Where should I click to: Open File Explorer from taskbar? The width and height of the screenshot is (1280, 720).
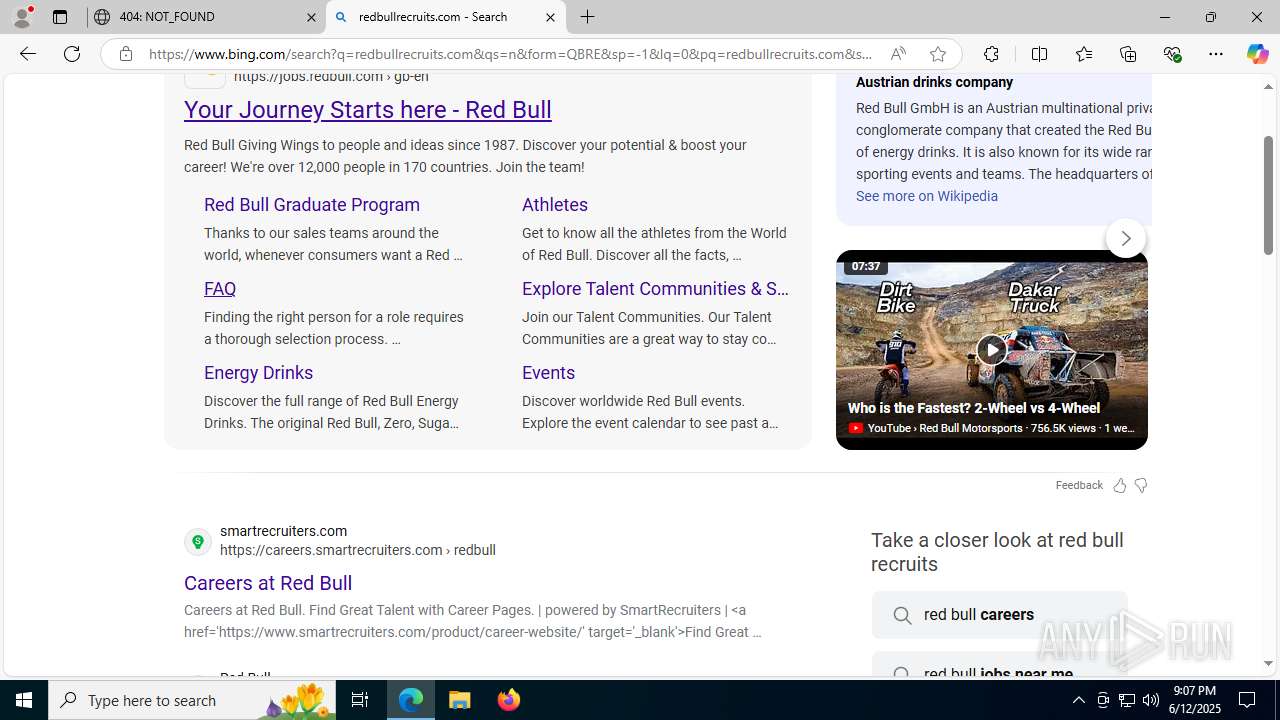[460, 700]
